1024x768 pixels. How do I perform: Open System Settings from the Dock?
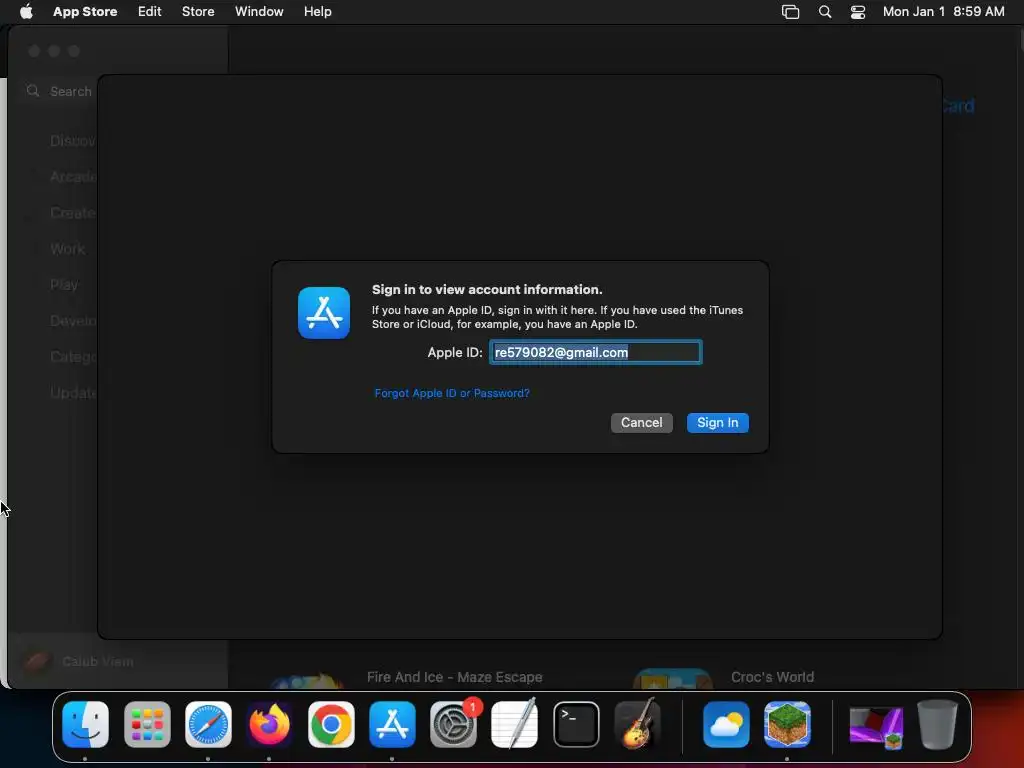453,724
